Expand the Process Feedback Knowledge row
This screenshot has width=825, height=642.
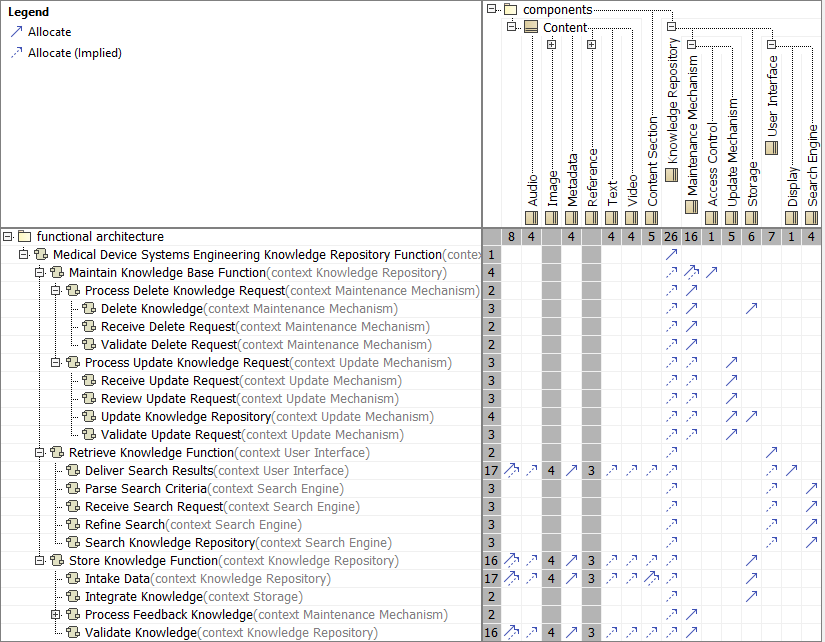pos(56,615)
